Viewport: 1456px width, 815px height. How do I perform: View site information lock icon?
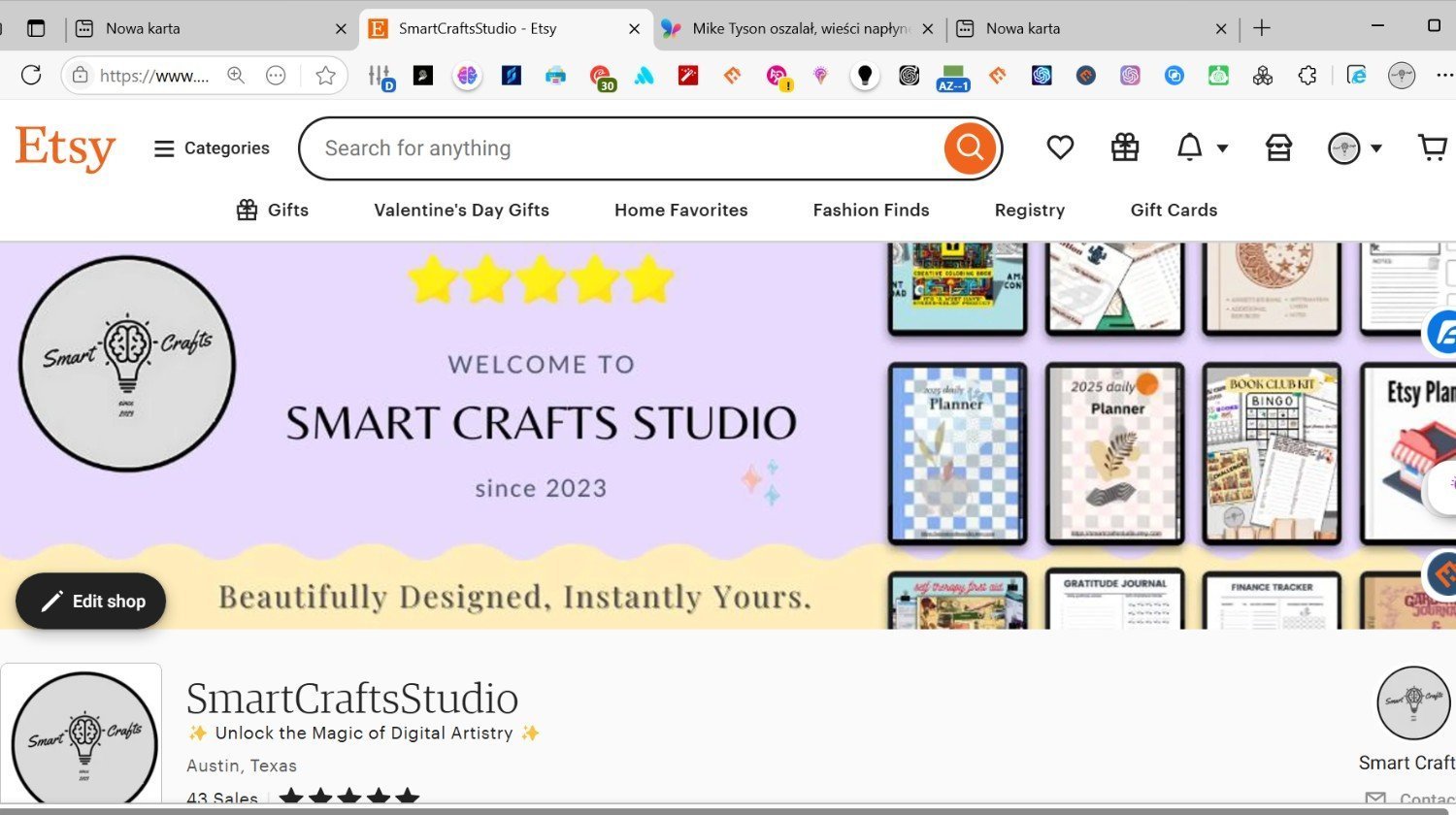[81, 75]
